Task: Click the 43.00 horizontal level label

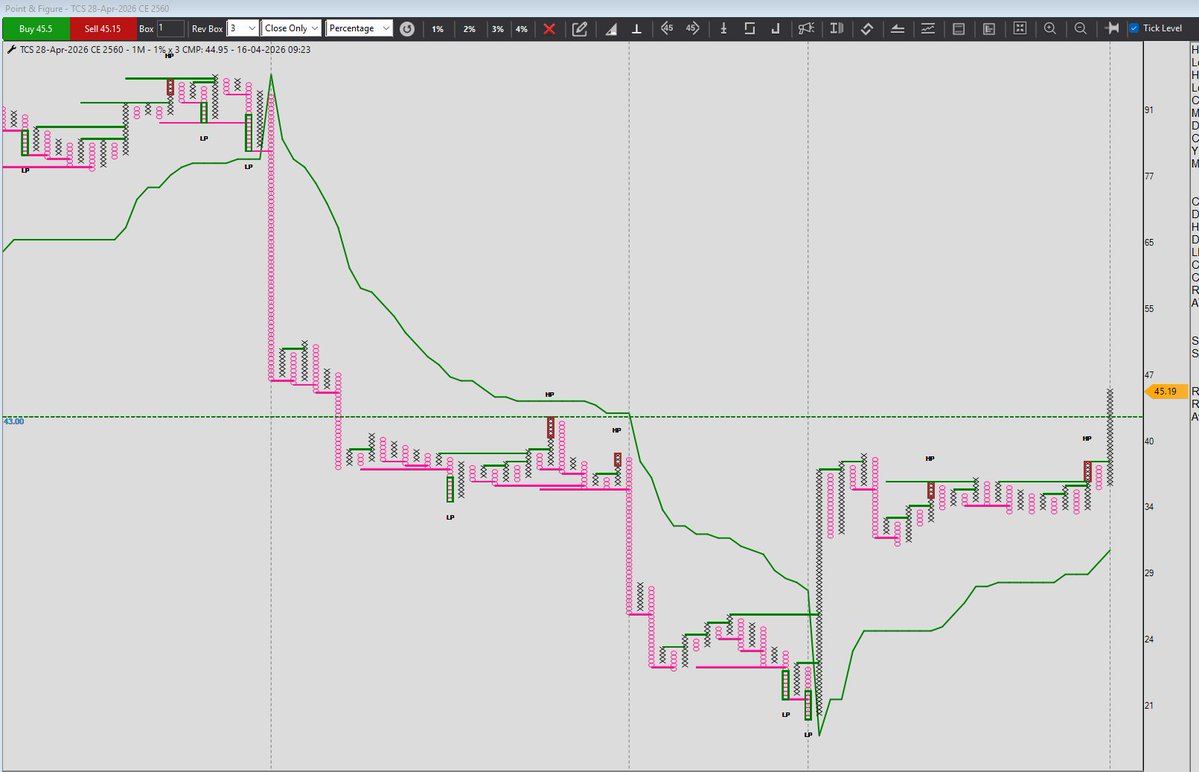Action: (14, 421)
